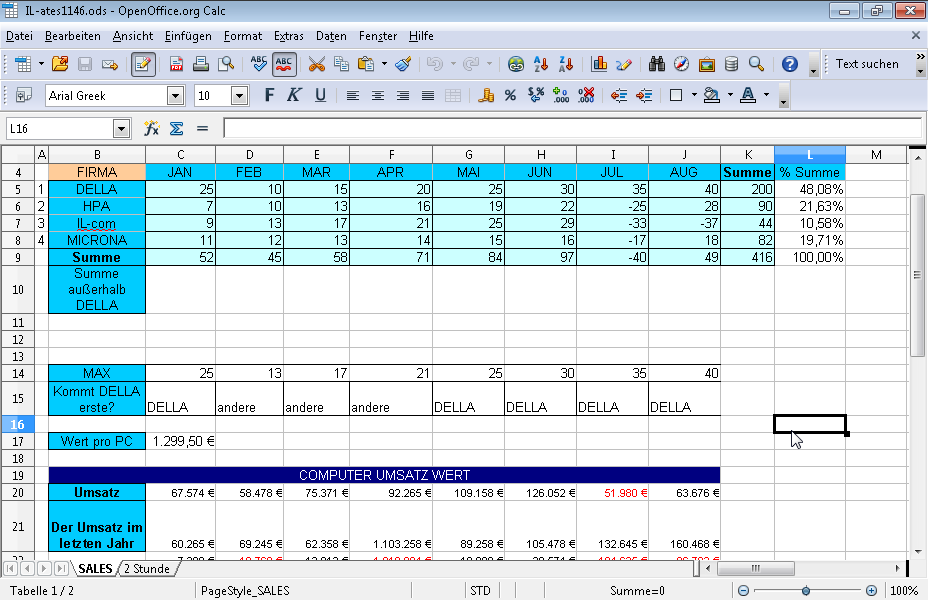The image size is (928, 600).
Task: Adjust the zoom slider handle
Action: coord(805,591)
